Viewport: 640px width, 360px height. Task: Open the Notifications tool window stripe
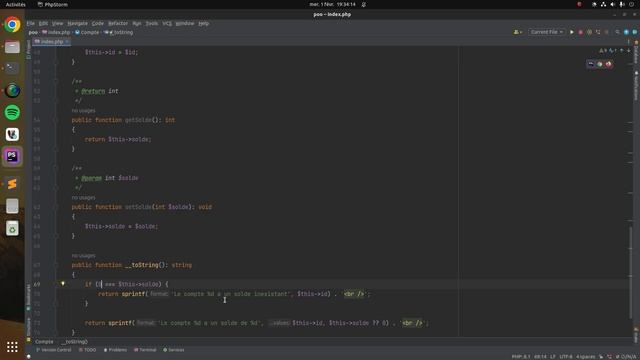(636, 86)
